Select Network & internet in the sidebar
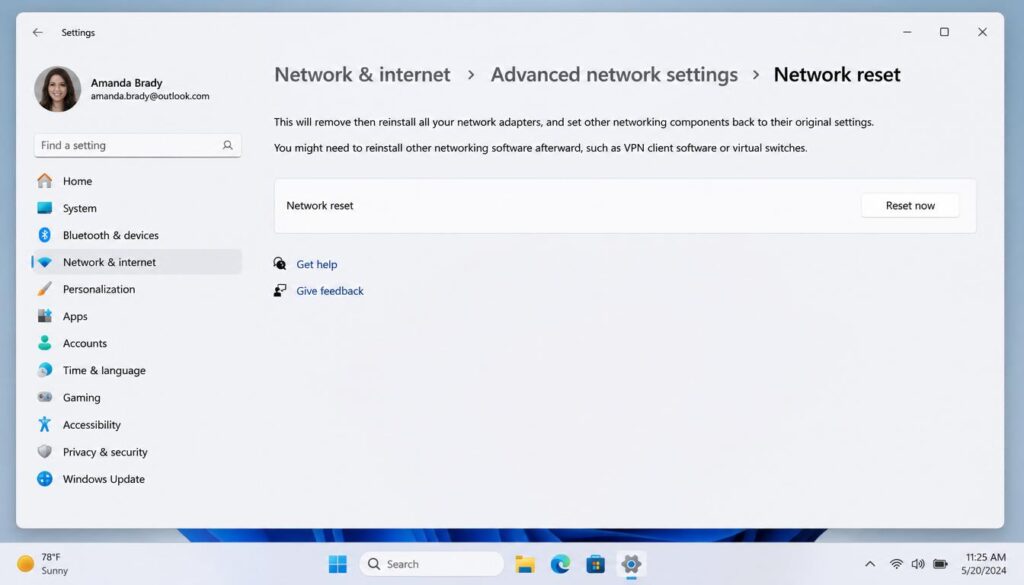This screenshot has width=1024, height=585. pyautogui.click(x=136, y=262)
